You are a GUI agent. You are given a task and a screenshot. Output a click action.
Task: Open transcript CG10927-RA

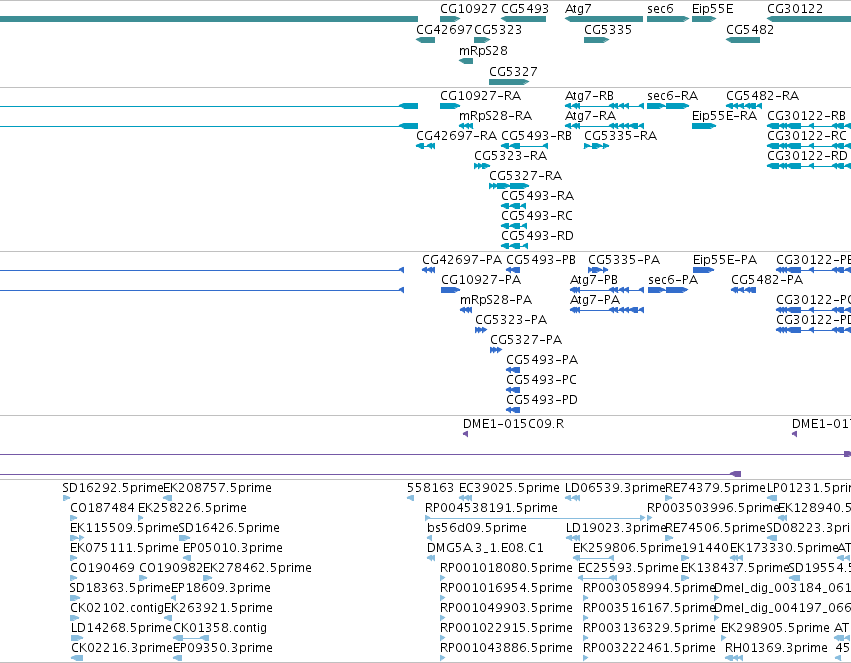point(480,96)
